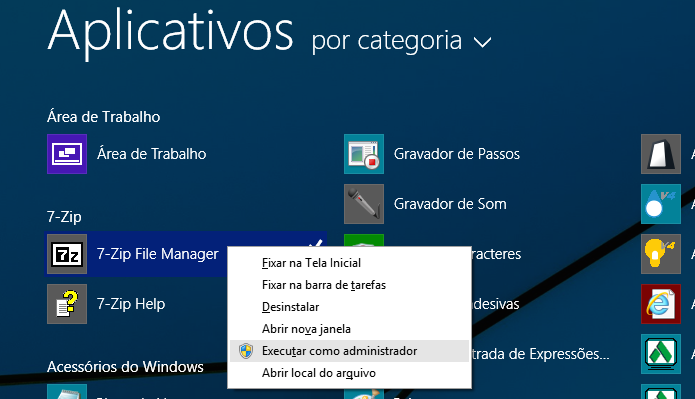Expand the 'por categoria' sort dropdown
Screen dimensions: 695x399
tap(401, 42)
